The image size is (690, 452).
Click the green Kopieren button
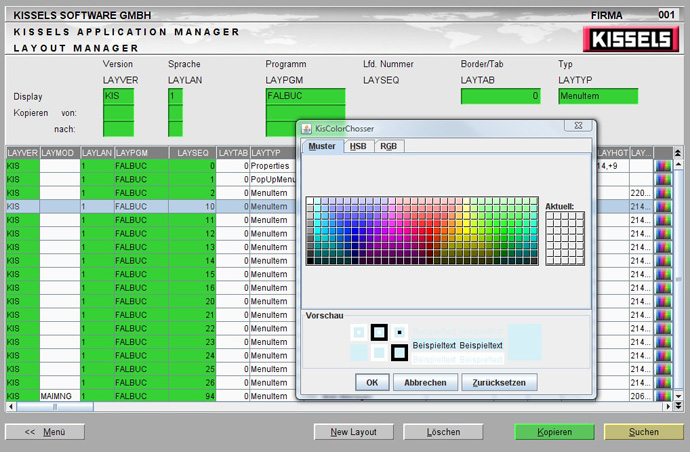554,432
